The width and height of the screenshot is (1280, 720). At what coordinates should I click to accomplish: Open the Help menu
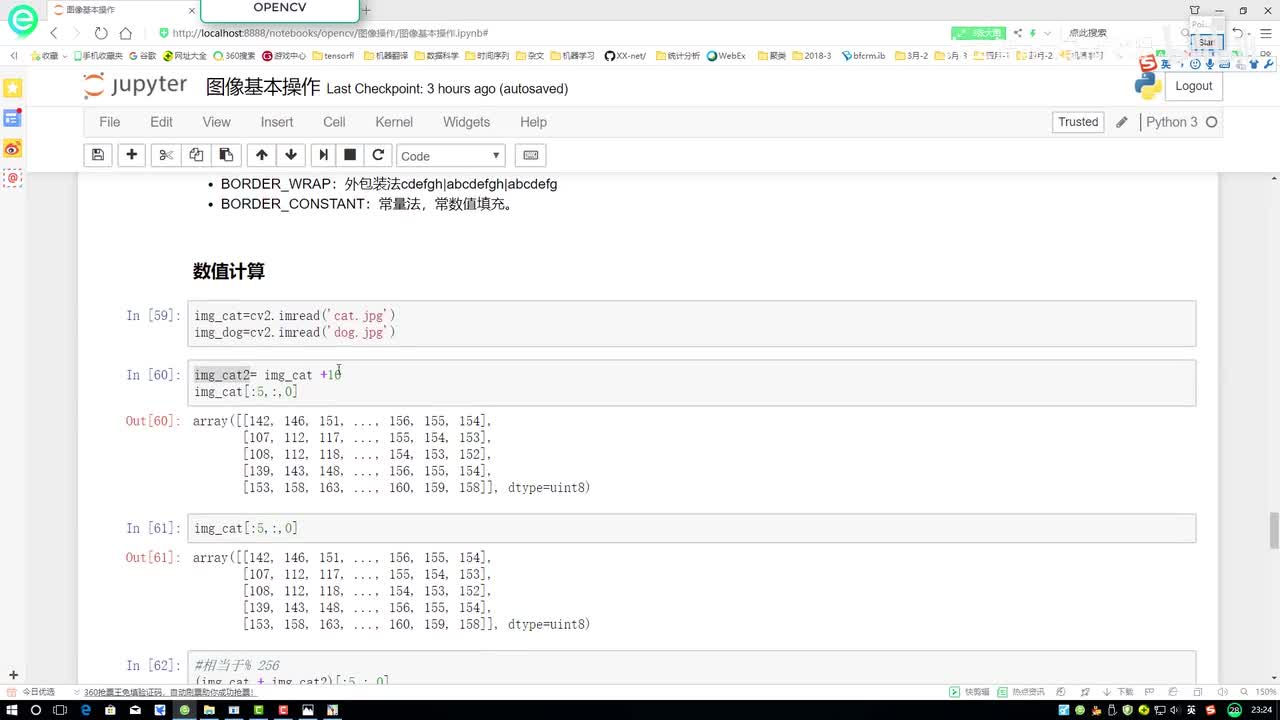click(533, 122)
